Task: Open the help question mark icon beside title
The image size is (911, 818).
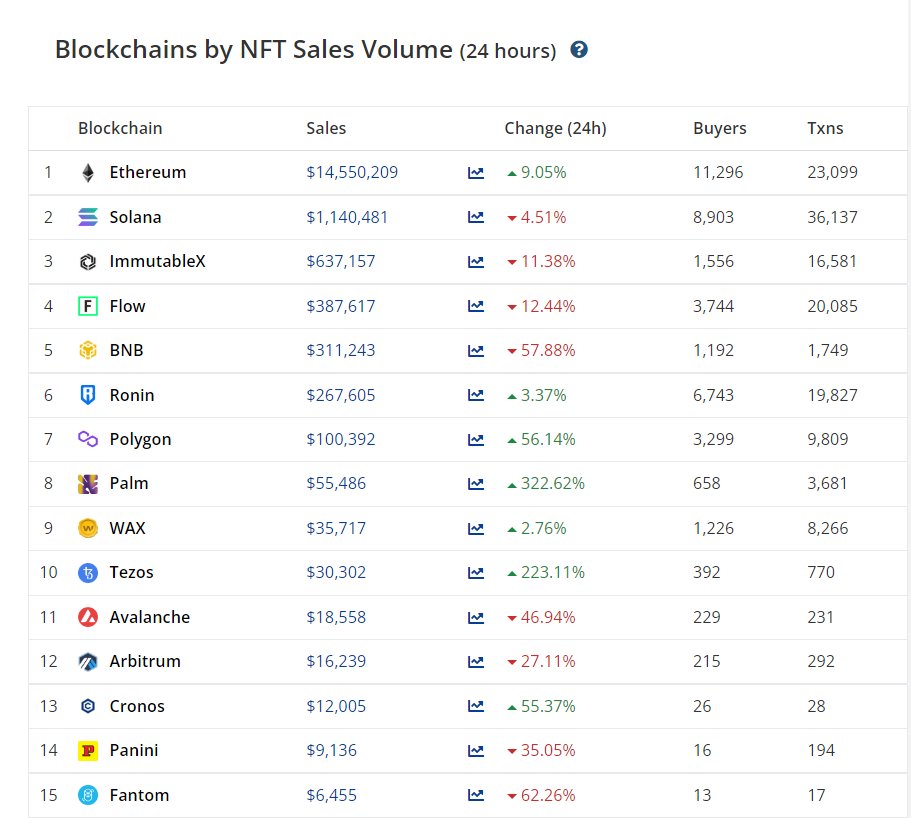Action: [579, 50]
